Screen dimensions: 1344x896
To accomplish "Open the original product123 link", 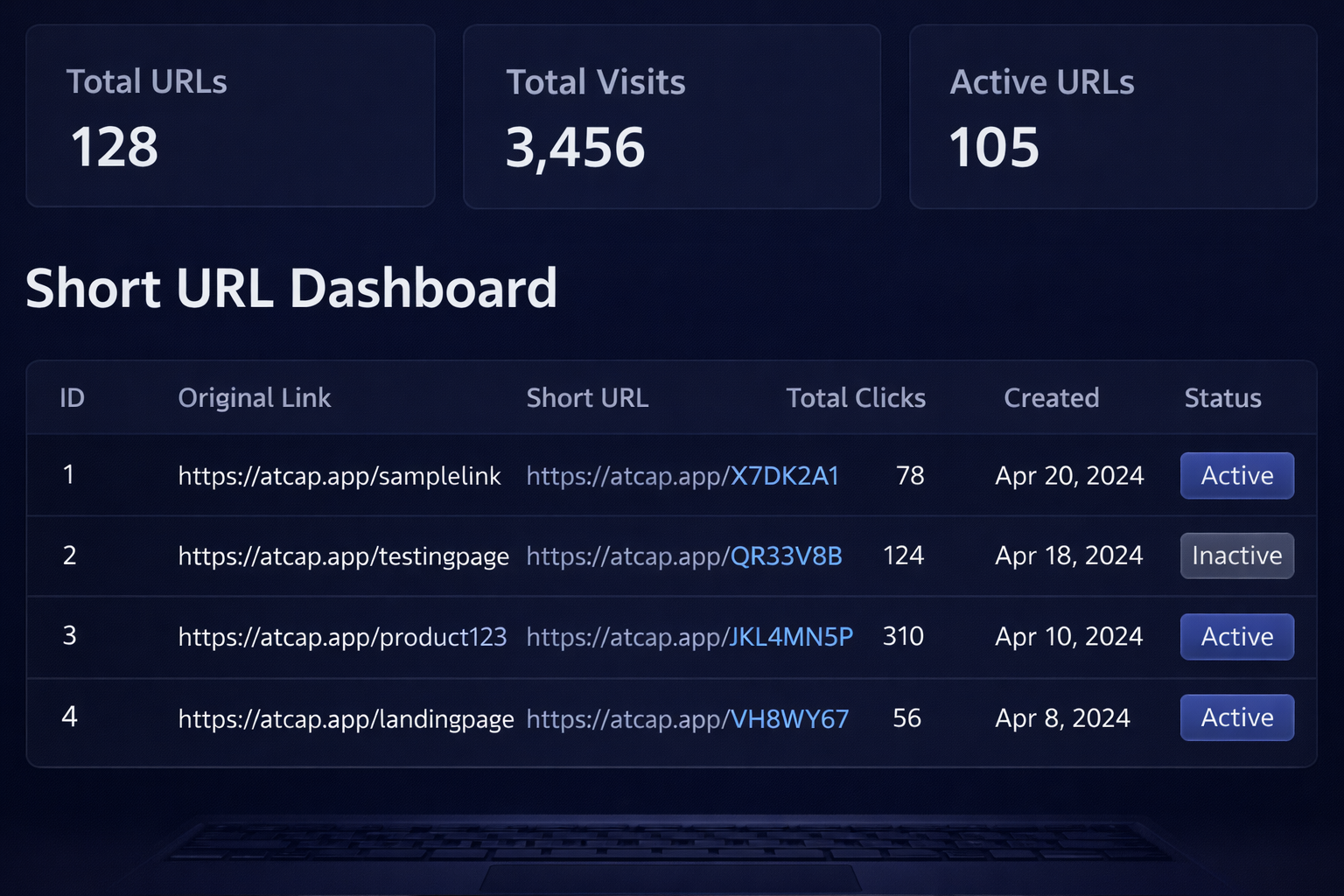I will point(342,637).
